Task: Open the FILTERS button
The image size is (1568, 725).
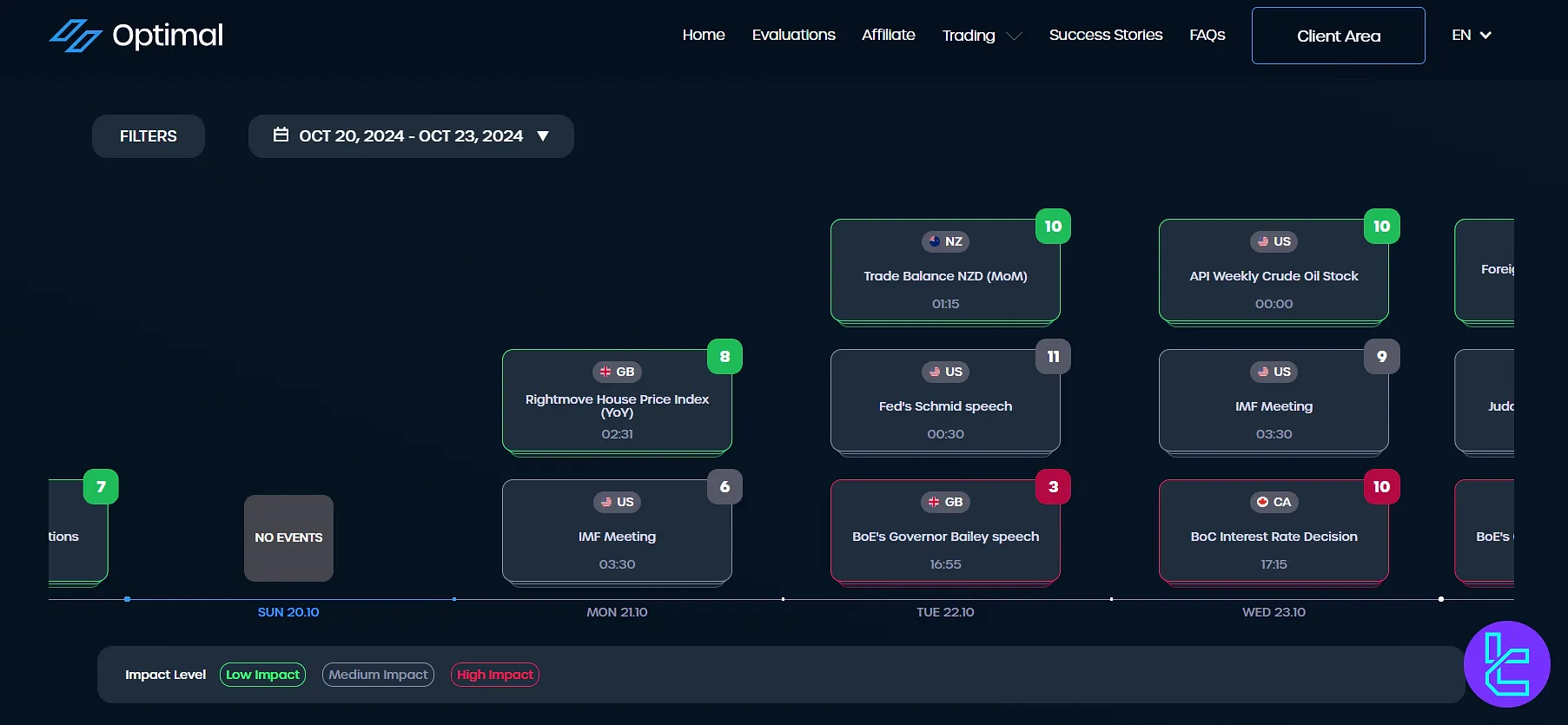Action: (x=149, y=136)
